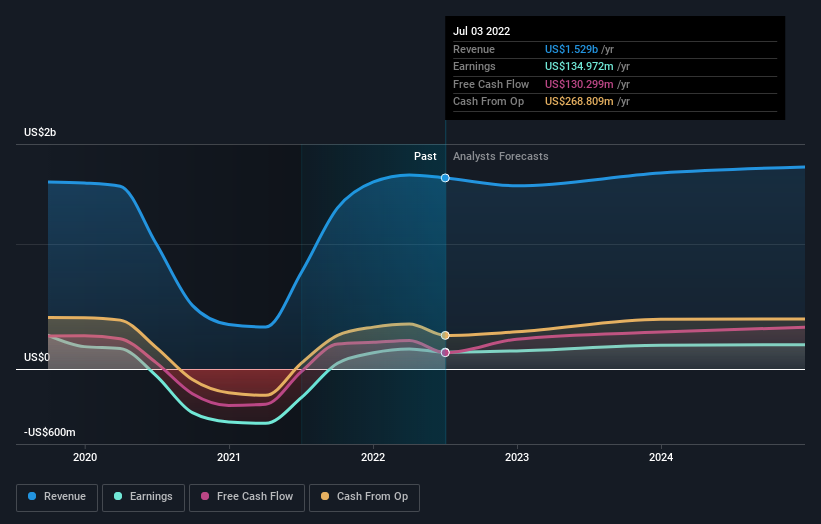The width and height of the screenshot is (821, 524).
Task: Click the US$2b y-axis label
Action: (40, 132)
